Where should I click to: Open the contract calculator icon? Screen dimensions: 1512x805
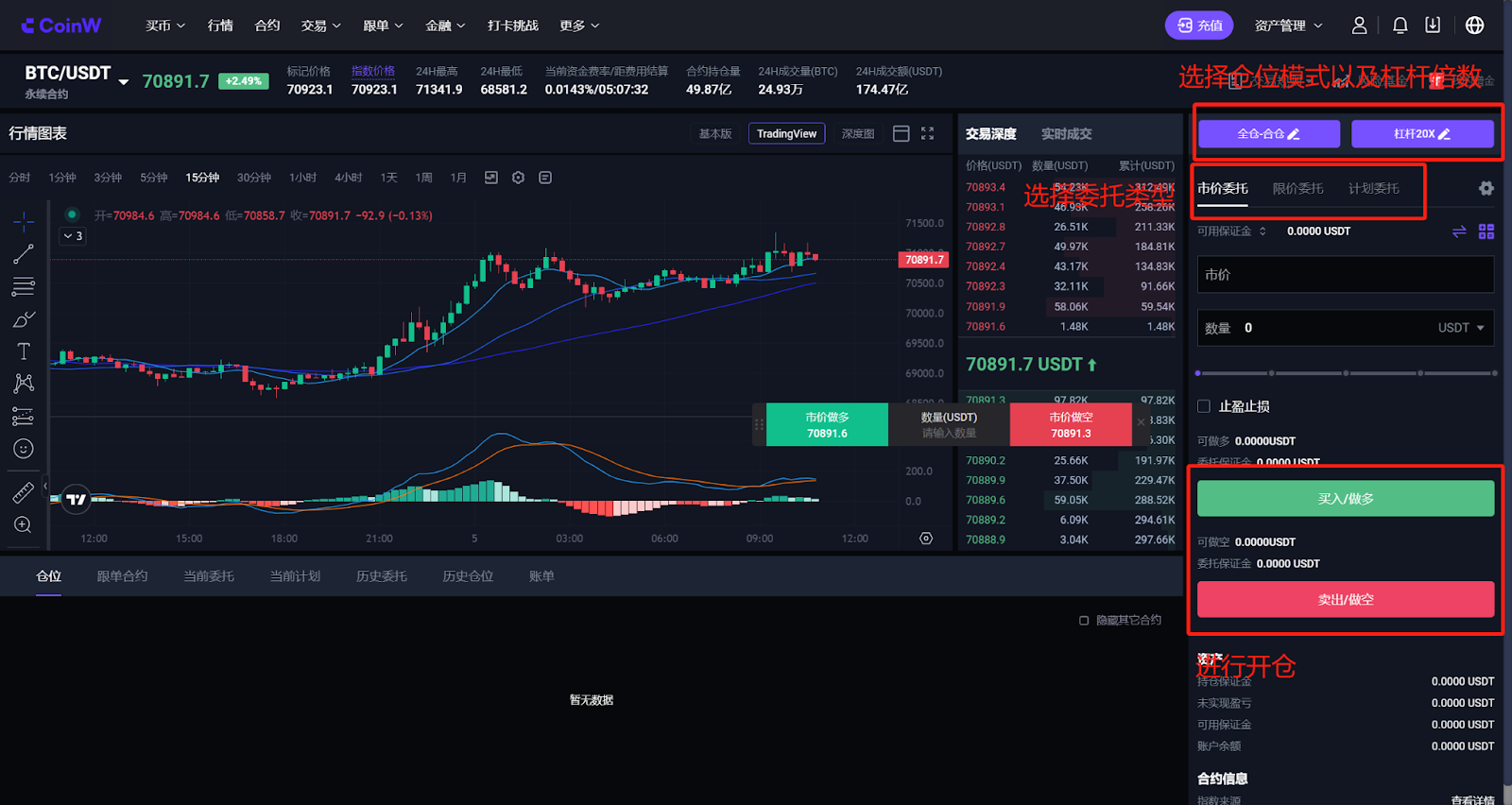pos(1486,231)
